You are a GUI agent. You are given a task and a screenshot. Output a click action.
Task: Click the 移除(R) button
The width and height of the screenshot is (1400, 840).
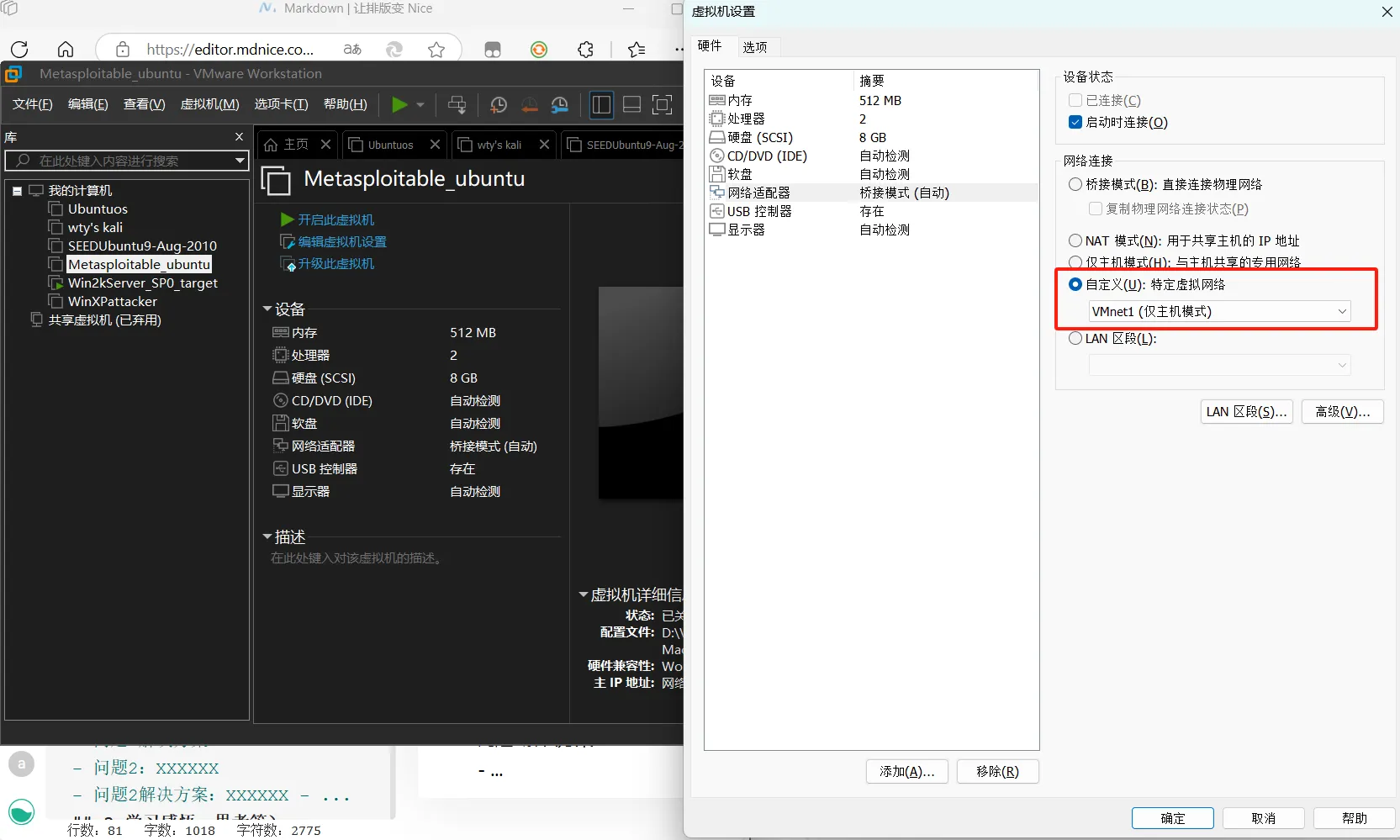[997, 771]
